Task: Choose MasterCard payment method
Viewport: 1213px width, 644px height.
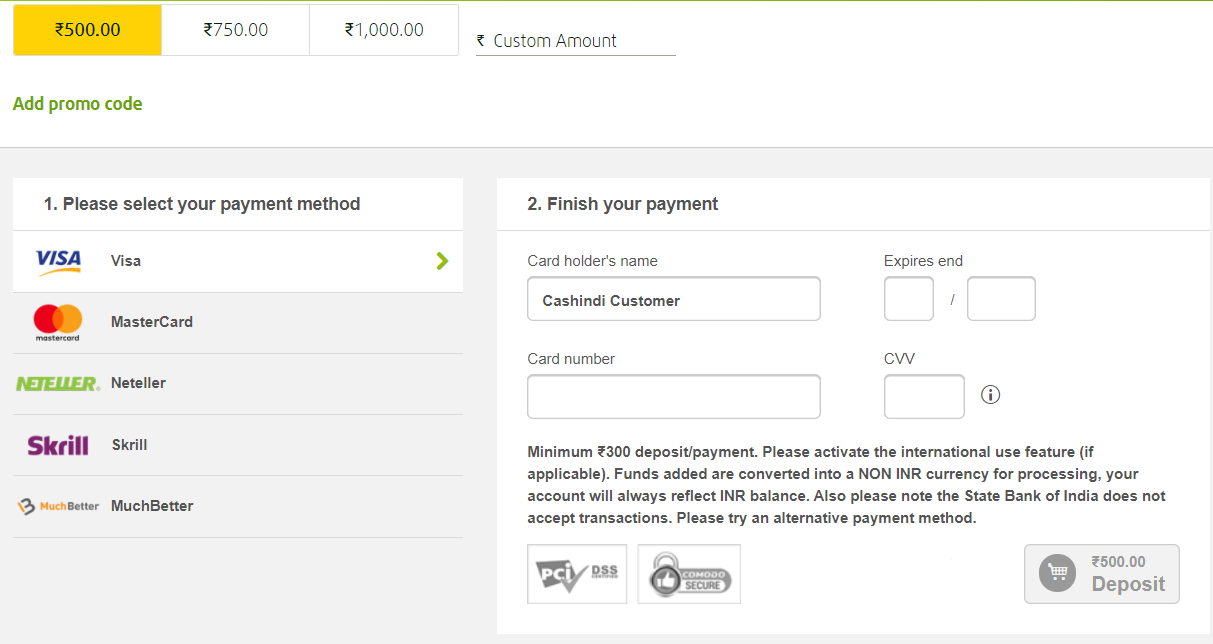Action: (x=152, y=322)
